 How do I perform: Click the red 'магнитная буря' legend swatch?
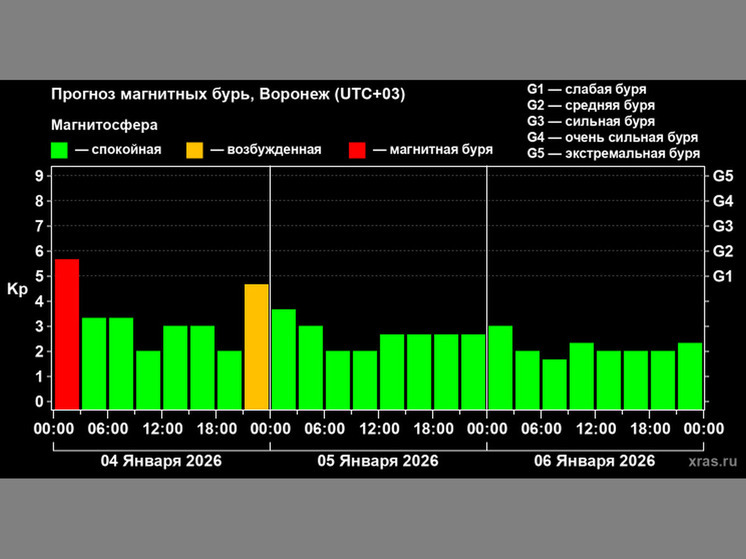click(357, 150)
